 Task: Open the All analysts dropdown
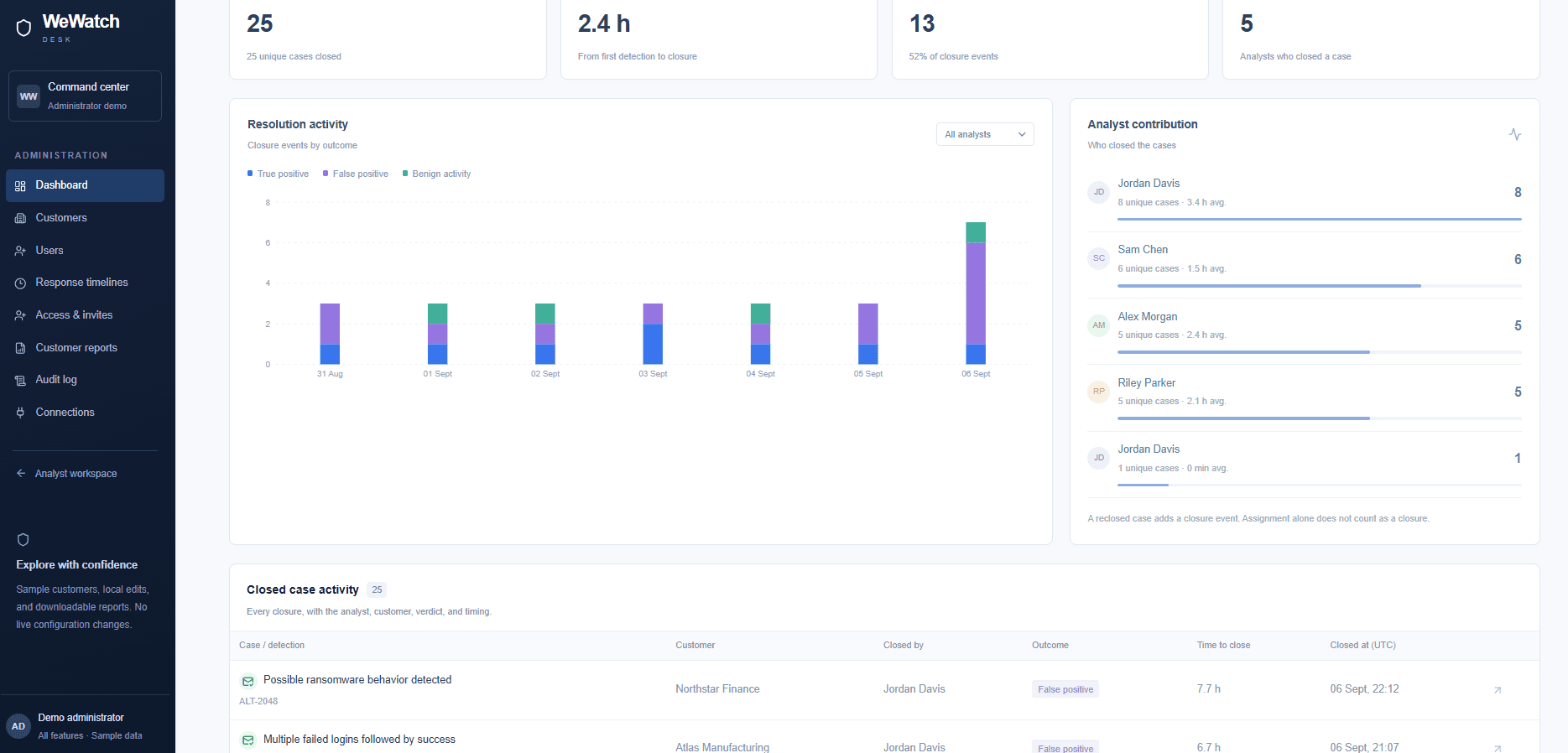pyautogui.click(x=985, y=134)
